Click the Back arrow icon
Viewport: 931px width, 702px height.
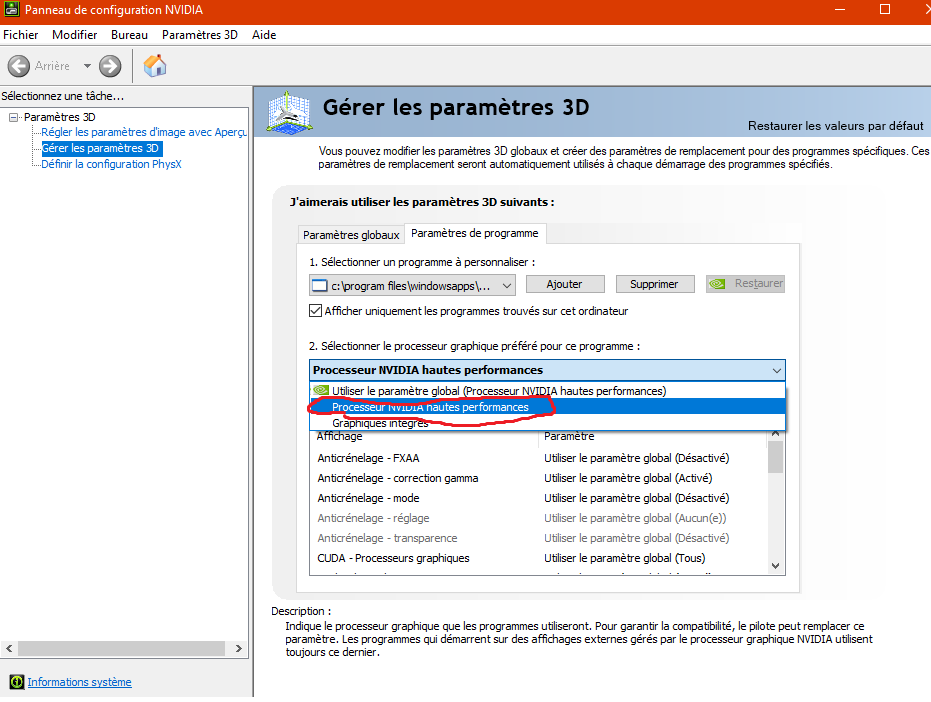(19, 66)
